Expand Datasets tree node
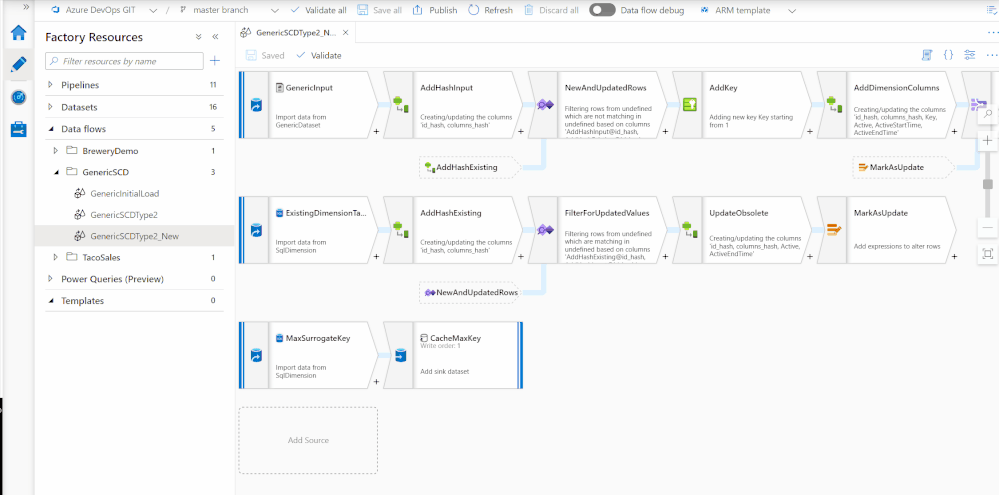This screenshot has width=999, height=495. coord(50,107)
